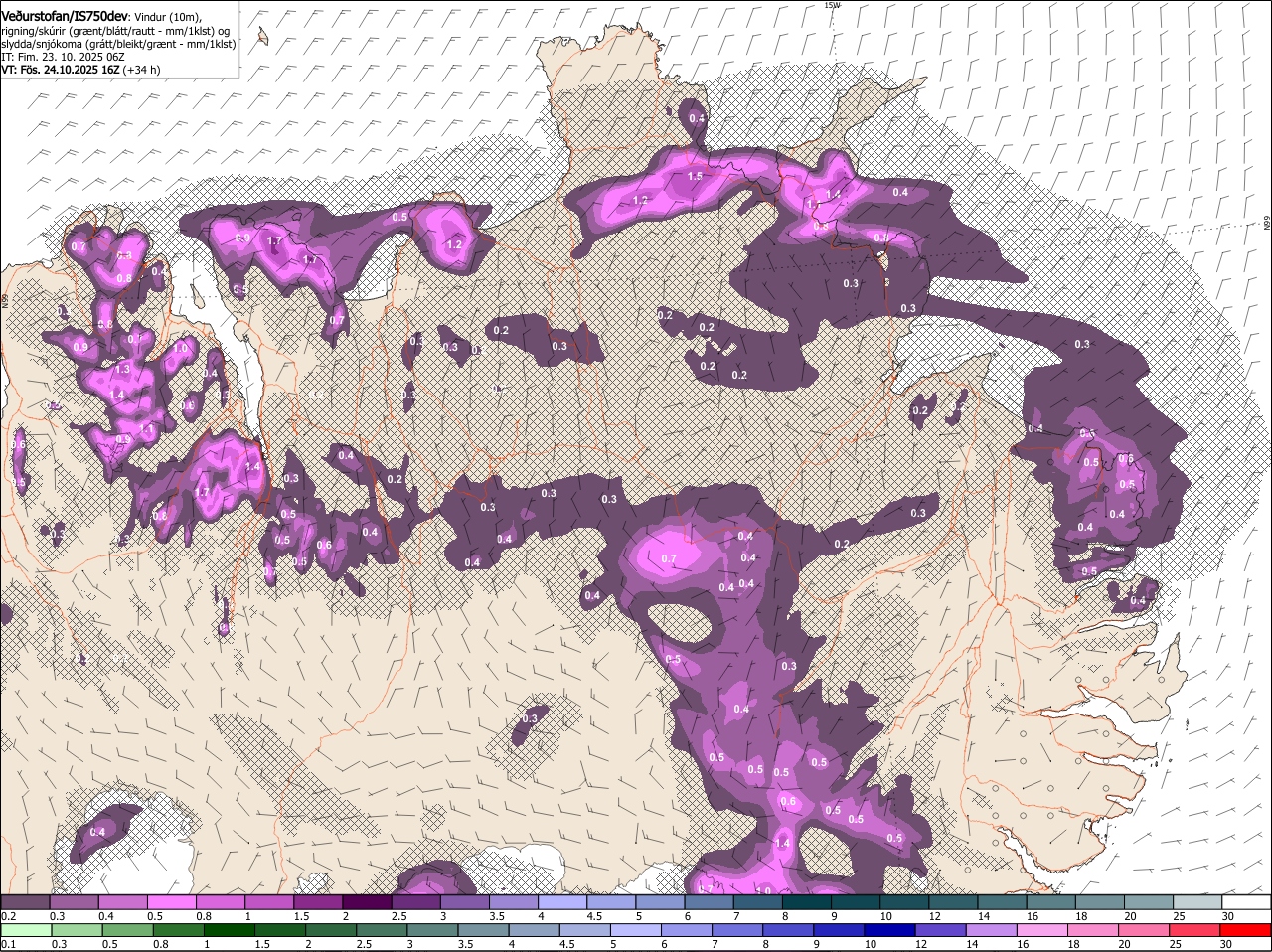Click the 'Veðurstofan/IS750dev' title text
This screenshot has height=952, width=1272.
65,16
